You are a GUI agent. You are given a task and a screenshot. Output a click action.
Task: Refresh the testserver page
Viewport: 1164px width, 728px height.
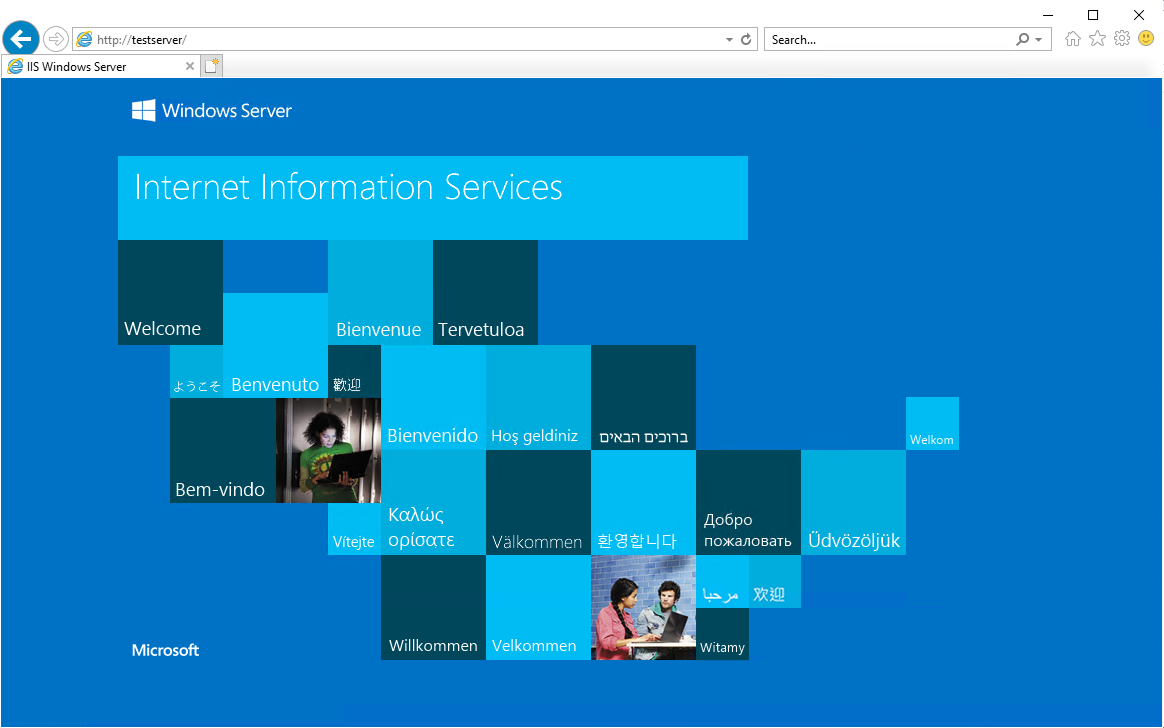pyautogui.click(x=746, y=39)
